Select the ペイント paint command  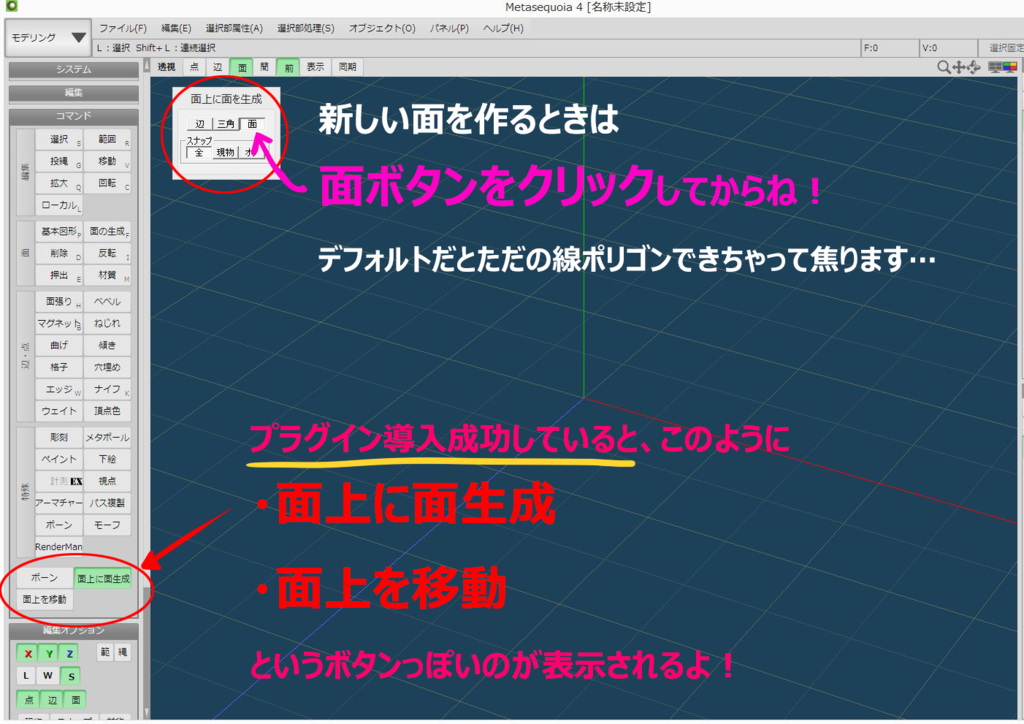tap(59, 460)
